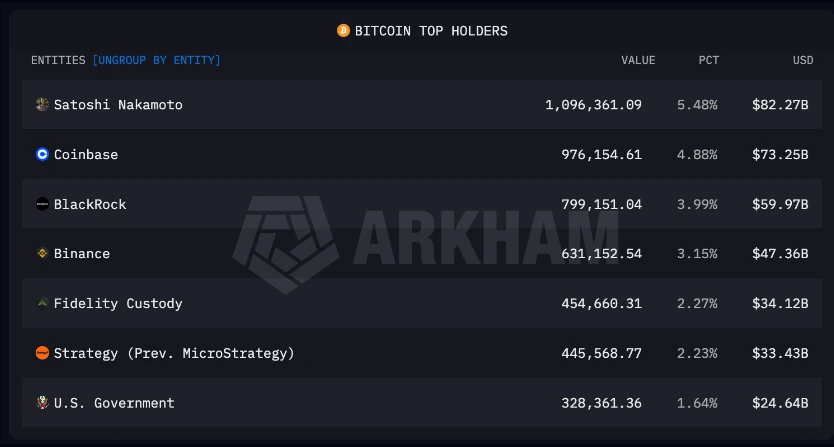Open the Coinbase entity page
834x447 pixels.
click(86, 155)
